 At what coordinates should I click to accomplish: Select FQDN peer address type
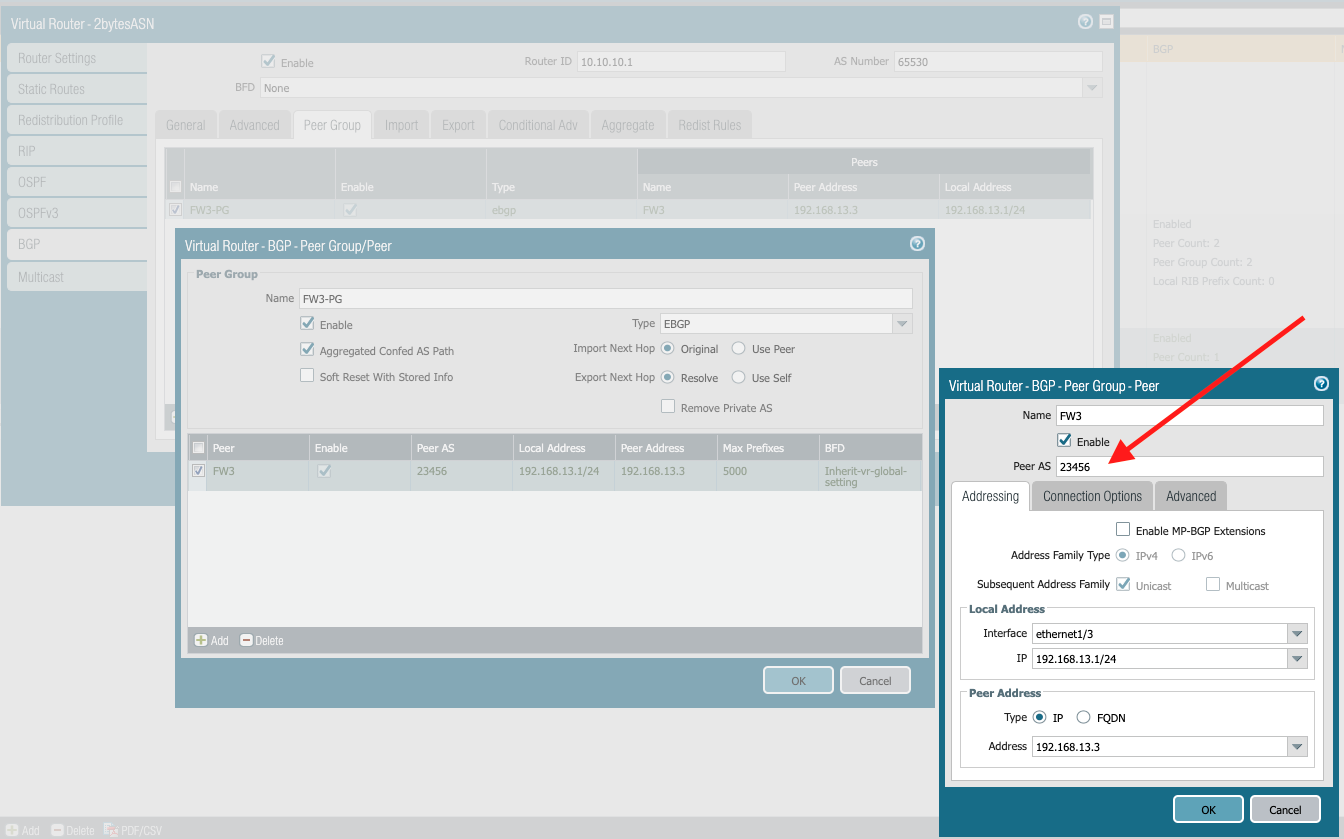coord(1083,717)
